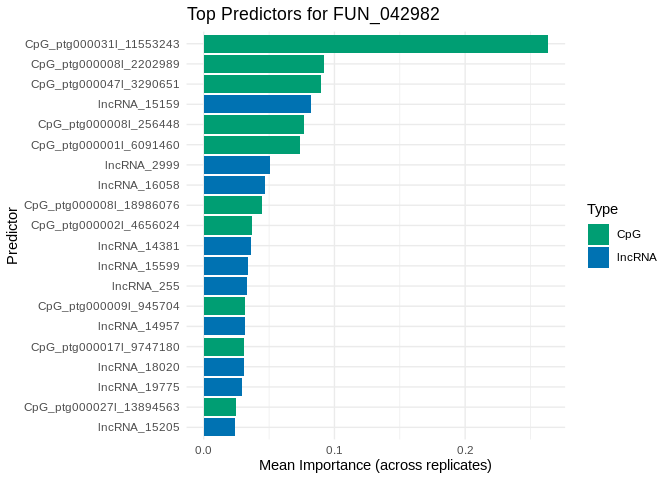Click the 0.1 x-axis tick label
Screen dimensions: 672x480
334,450
